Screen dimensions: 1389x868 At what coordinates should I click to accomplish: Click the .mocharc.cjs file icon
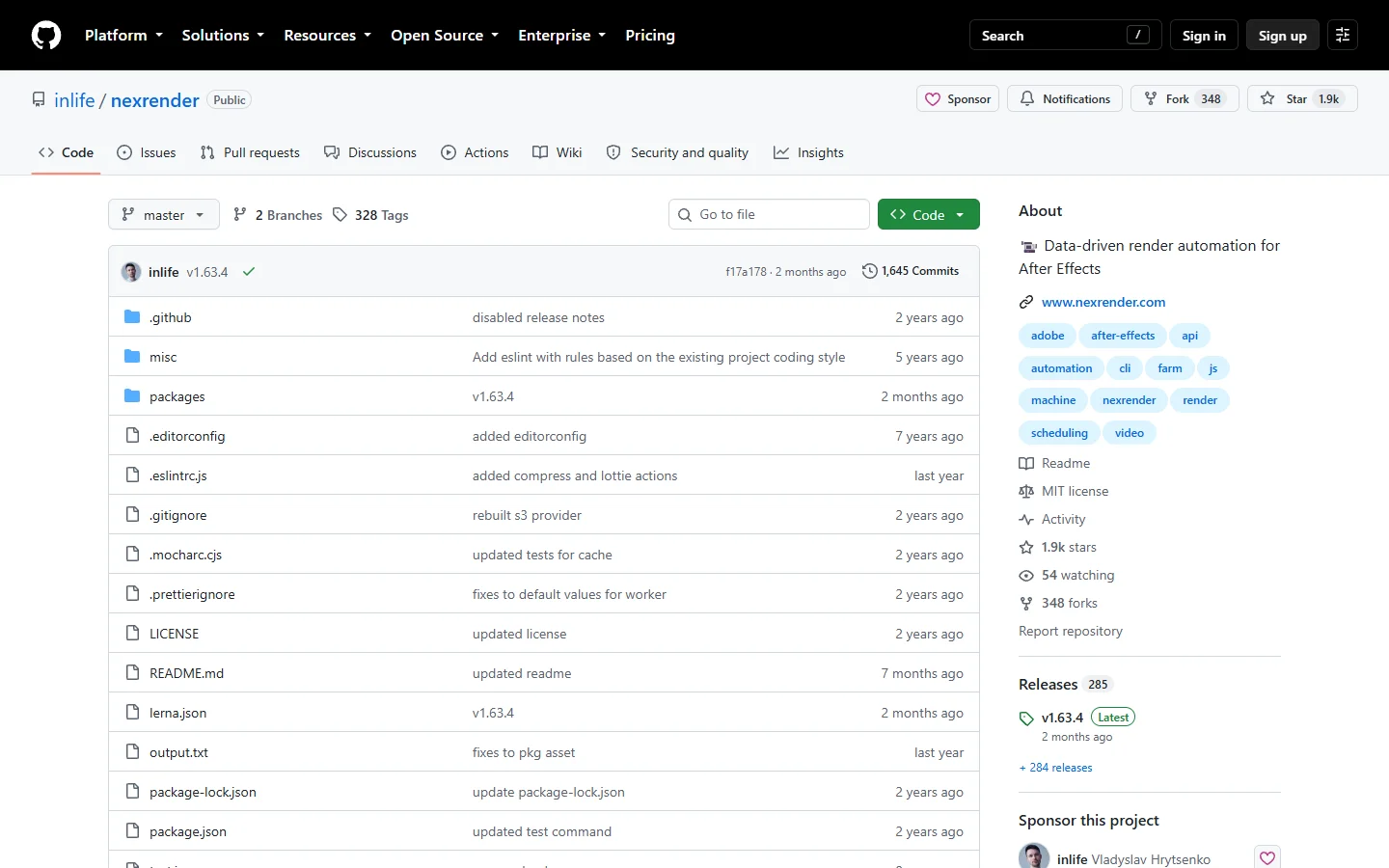click(132, 555)
